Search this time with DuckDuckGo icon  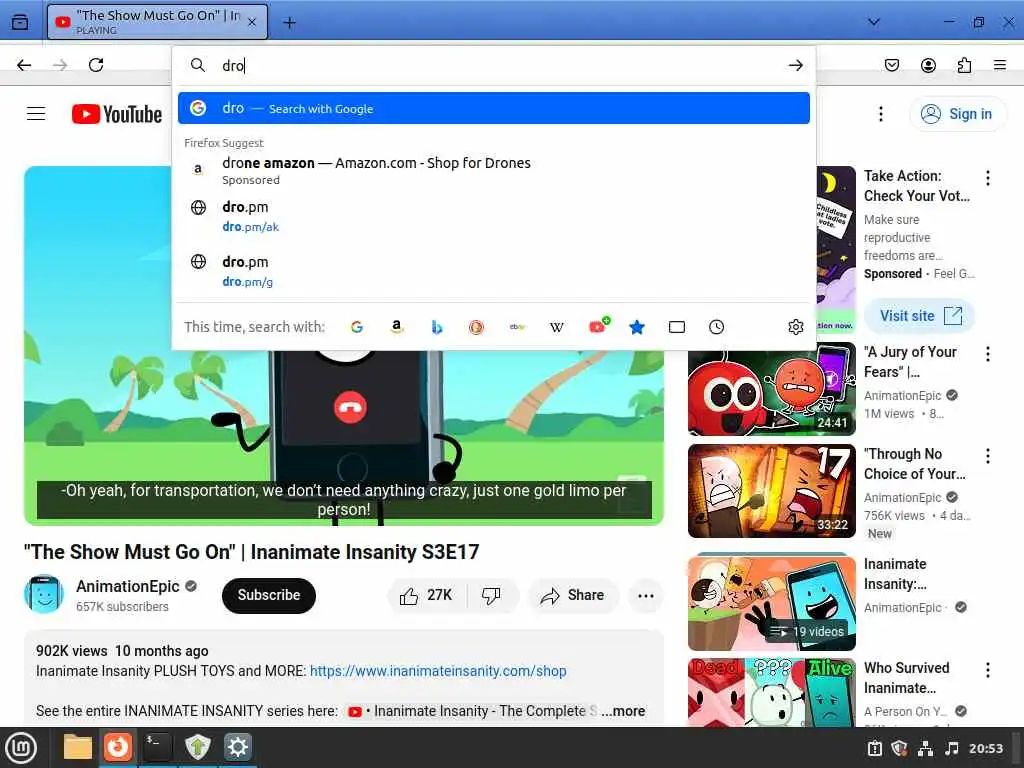476,327
